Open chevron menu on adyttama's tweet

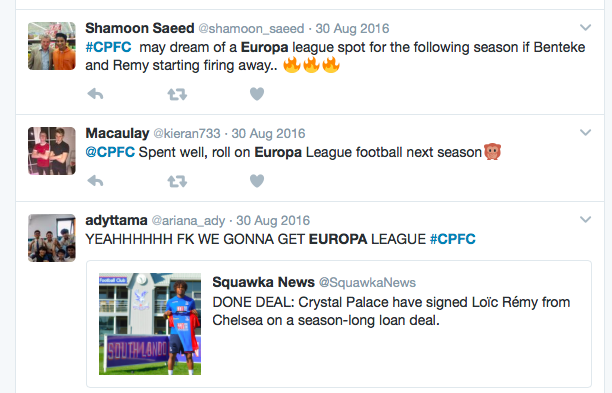click(585, 220)
